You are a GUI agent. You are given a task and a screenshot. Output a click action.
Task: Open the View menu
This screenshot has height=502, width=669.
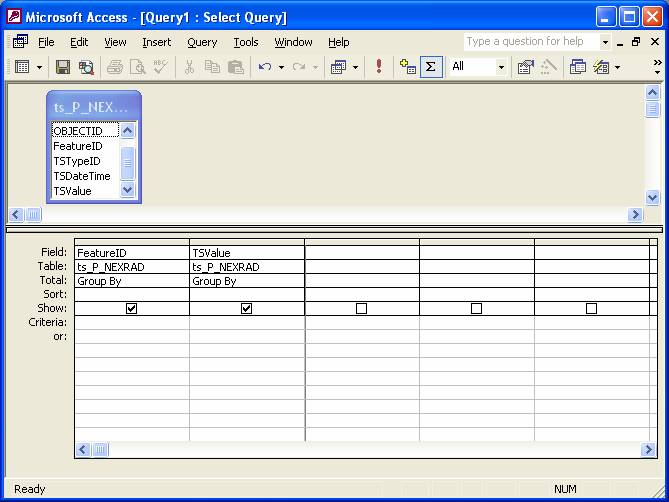coord(115,42)
